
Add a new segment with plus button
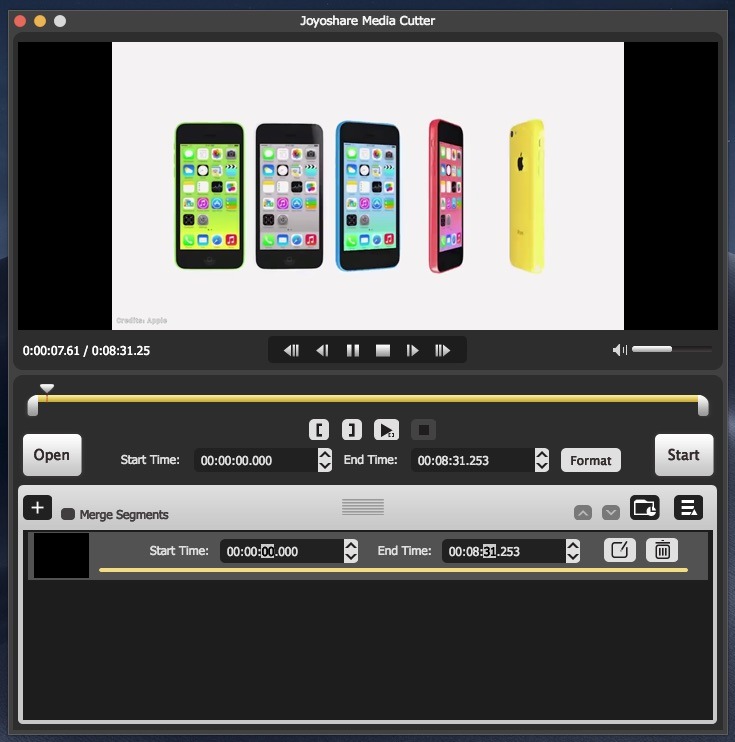click(x=37, y=508)
